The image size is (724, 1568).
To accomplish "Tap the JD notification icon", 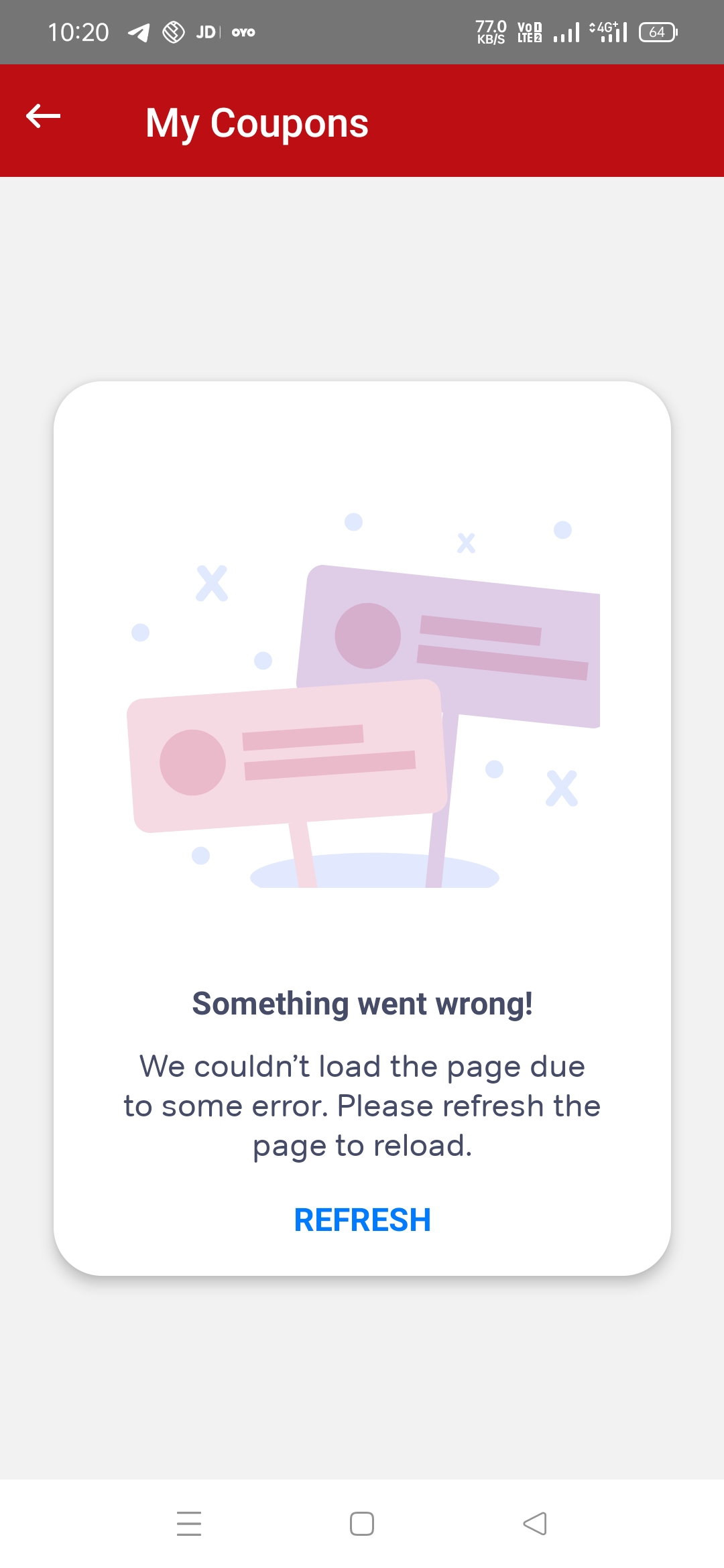I will [206, 32].
